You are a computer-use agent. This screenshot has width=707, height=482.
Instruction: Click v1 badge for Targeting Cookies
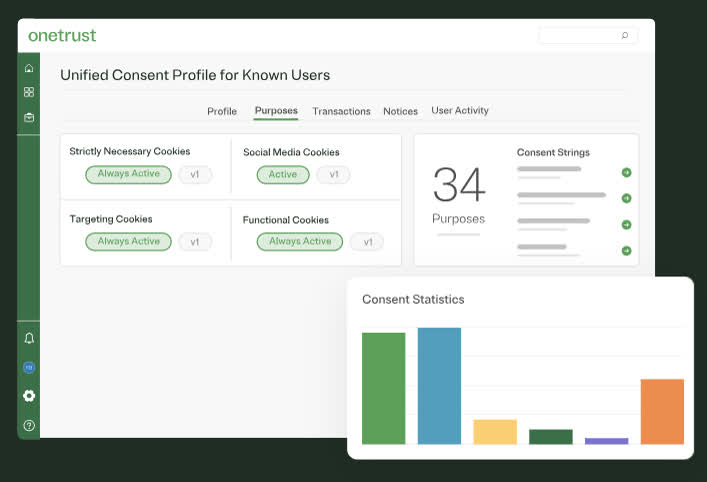tap(195, 242)
